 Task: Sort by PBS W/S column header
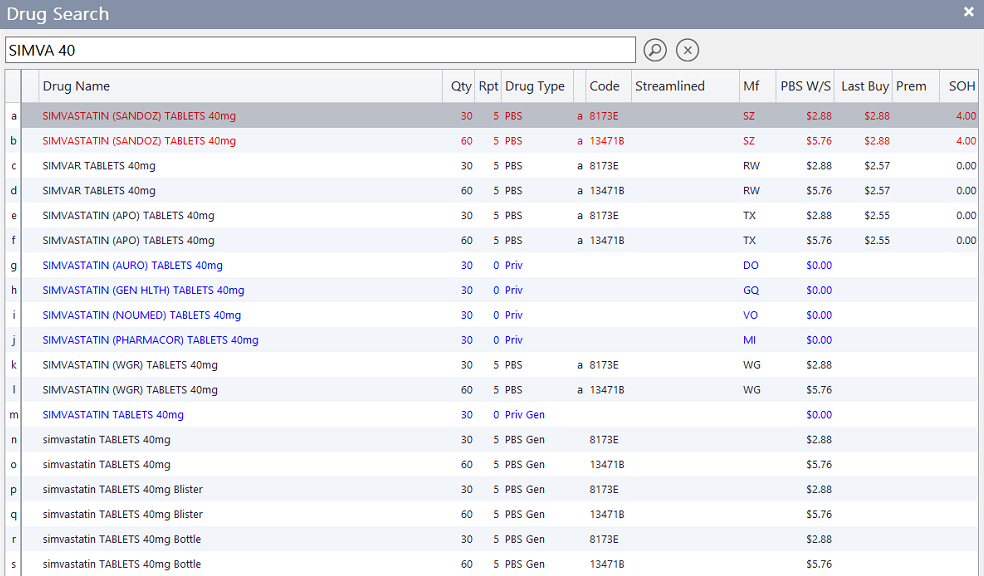coord(805,86)
